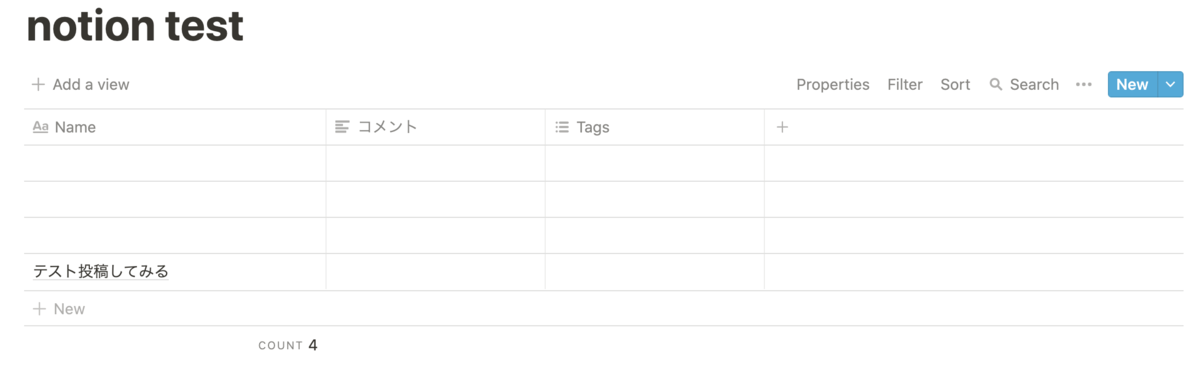Click the magnifying glass Search icon
1200x369 pixels.
pos(995,85)
